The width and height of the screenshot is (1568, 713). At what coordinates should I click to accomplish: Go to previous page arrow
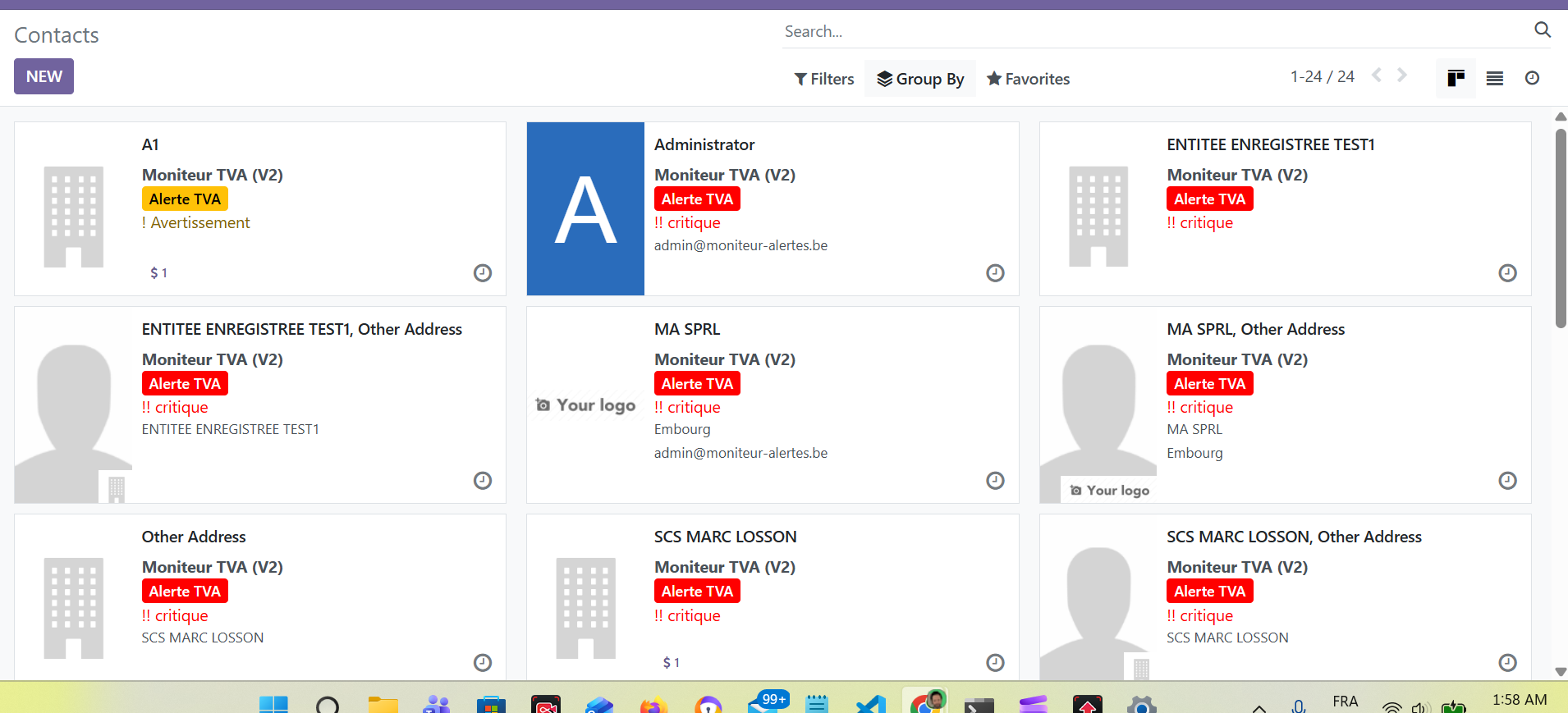[1377, 75]
